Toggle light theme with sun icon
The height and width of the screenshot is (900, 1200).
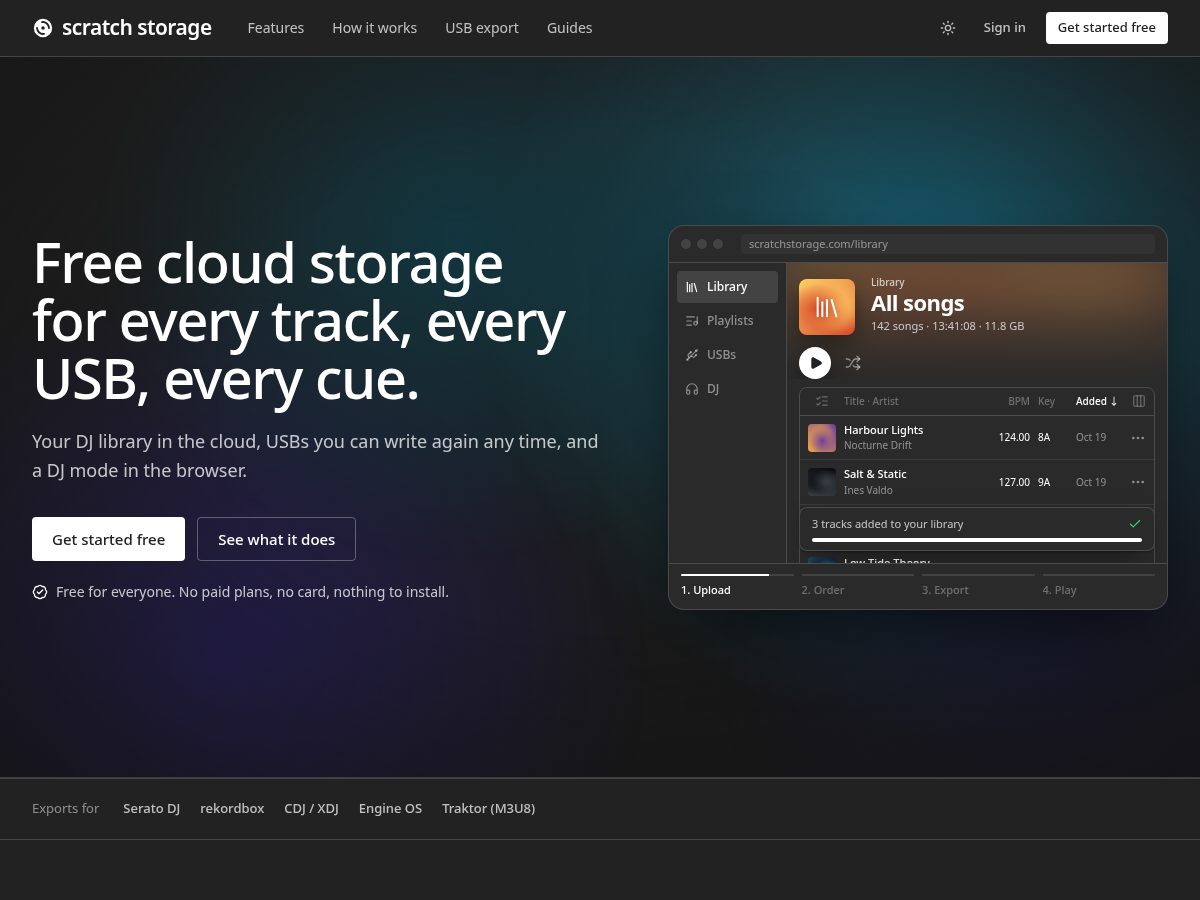[x=948, y=28]
